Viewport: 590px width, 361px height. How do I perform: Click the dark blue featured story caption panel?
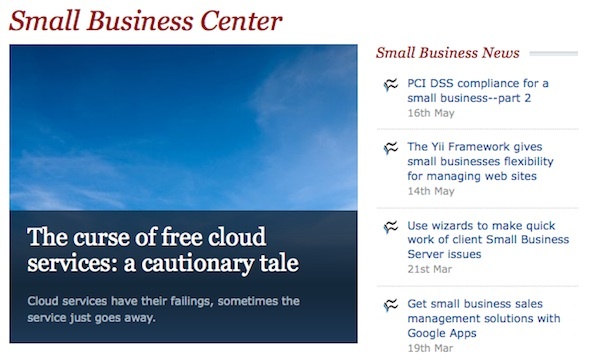coord(184,277)
